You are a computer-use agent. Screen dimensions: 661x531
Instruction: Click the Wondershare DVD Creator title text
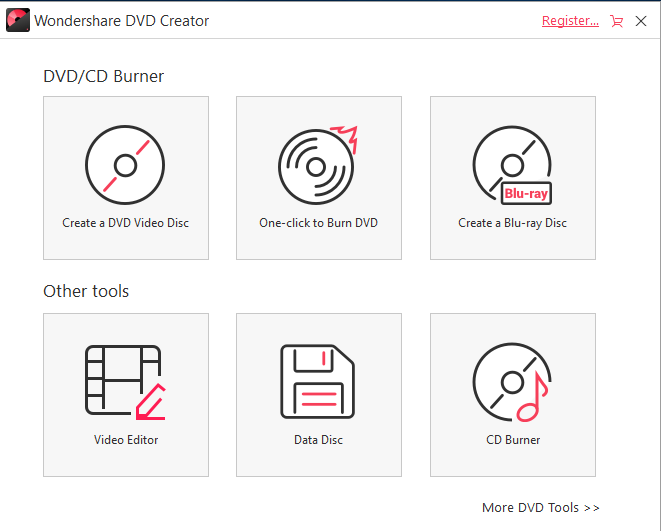click(121, 20)
